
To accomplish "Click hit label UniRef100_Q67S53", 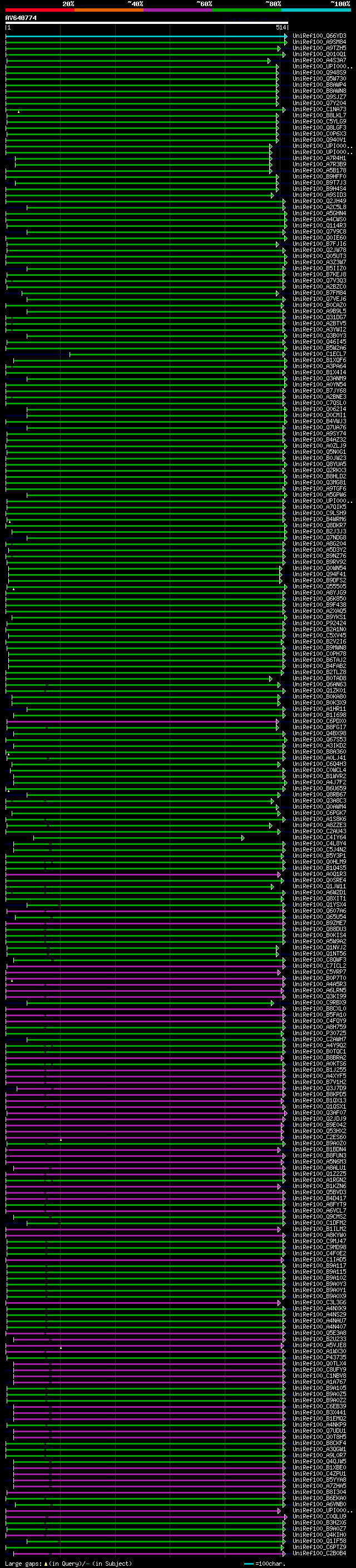I will (319, 739).
